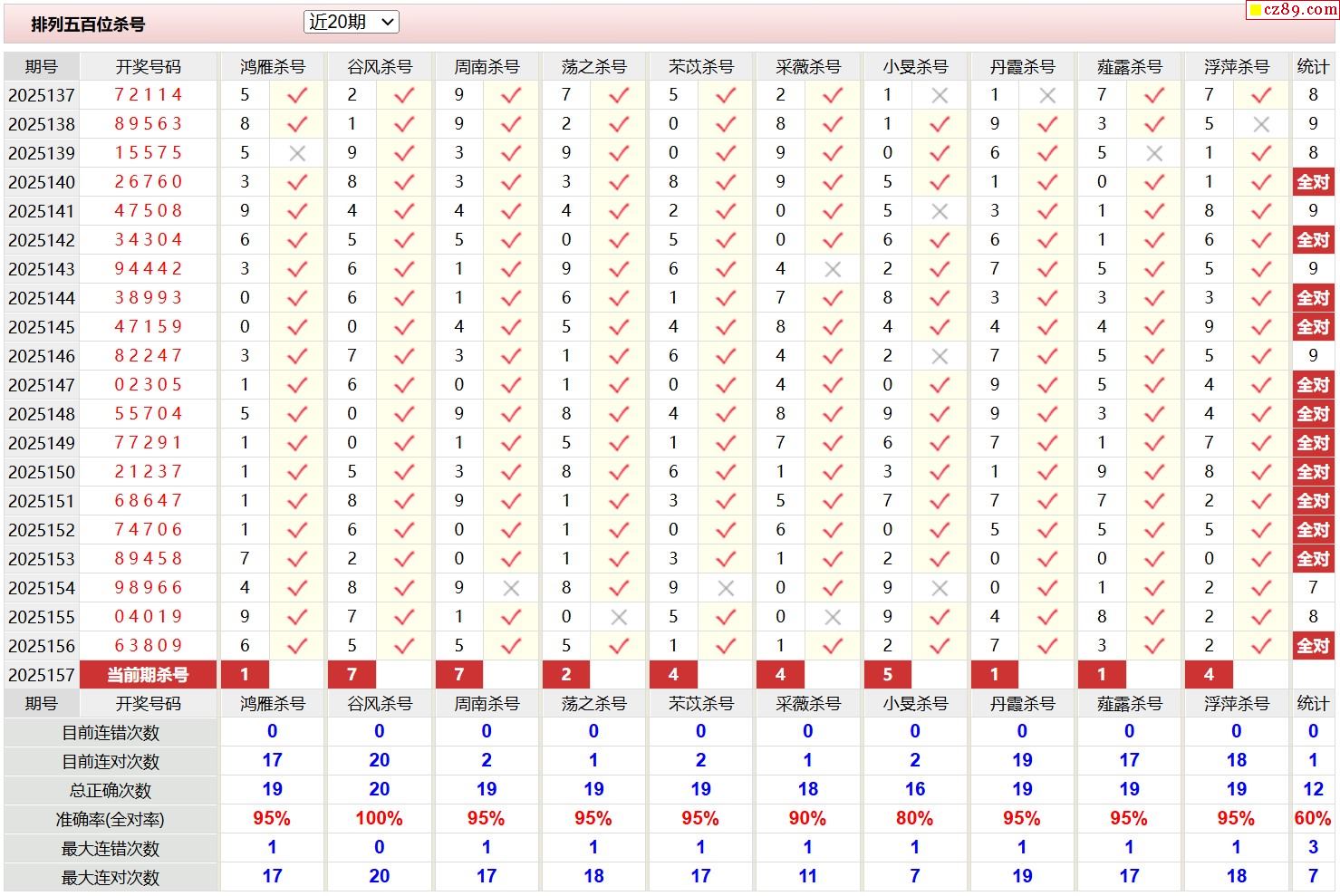Click the X mark under 小旻杀号 in row 2025141
The image size is (1340, 896).
coord(940,211)
